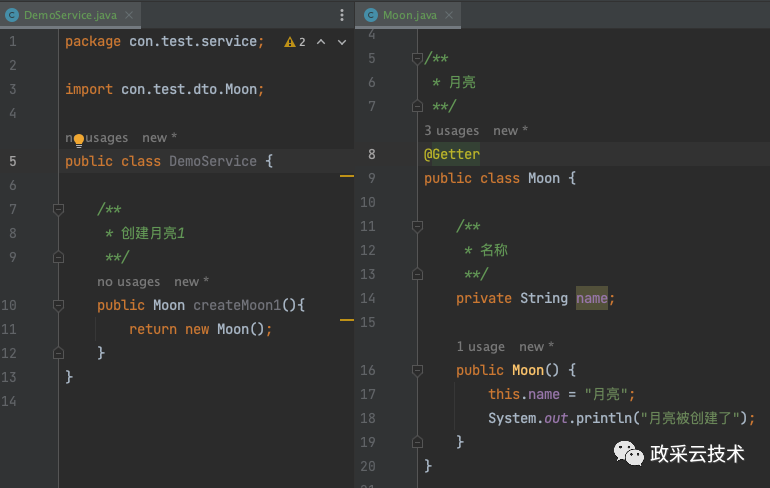Viewport: 770px width, 488px height.
Task: Collapse the 名称 Javadoc comment in Moon.java
Action: coord(417,227)
